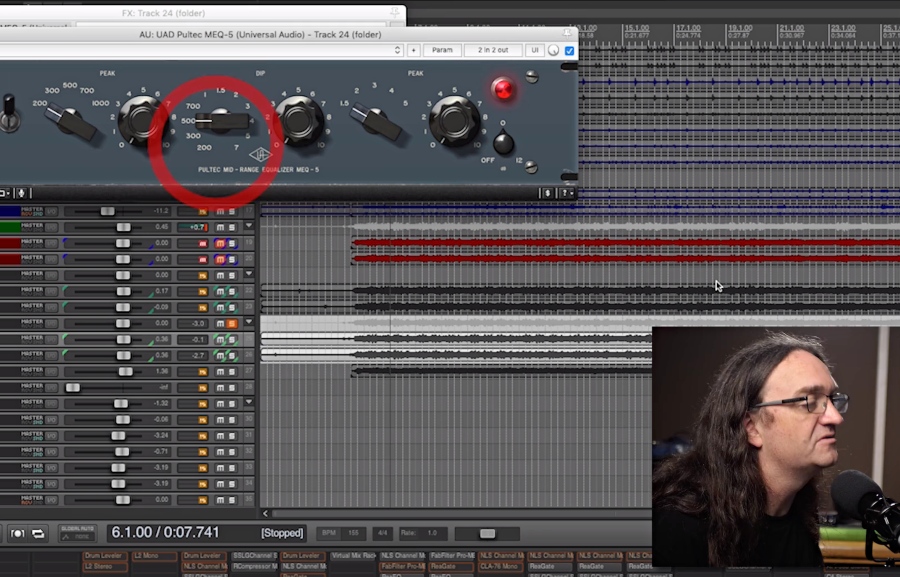Open FX chain for track with volume 1.36
This screenshot has width=900, height=577.
(x=202, y=372)
